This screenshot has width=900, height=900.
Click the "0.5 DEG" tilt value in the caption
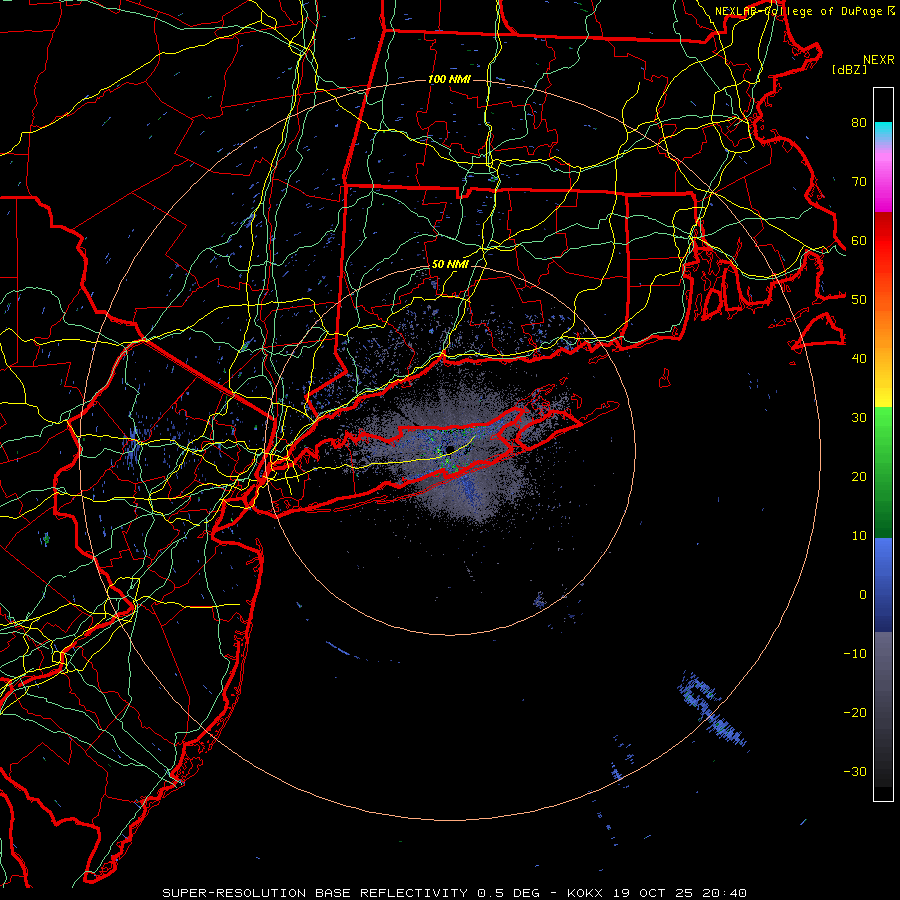coord(509,893)
